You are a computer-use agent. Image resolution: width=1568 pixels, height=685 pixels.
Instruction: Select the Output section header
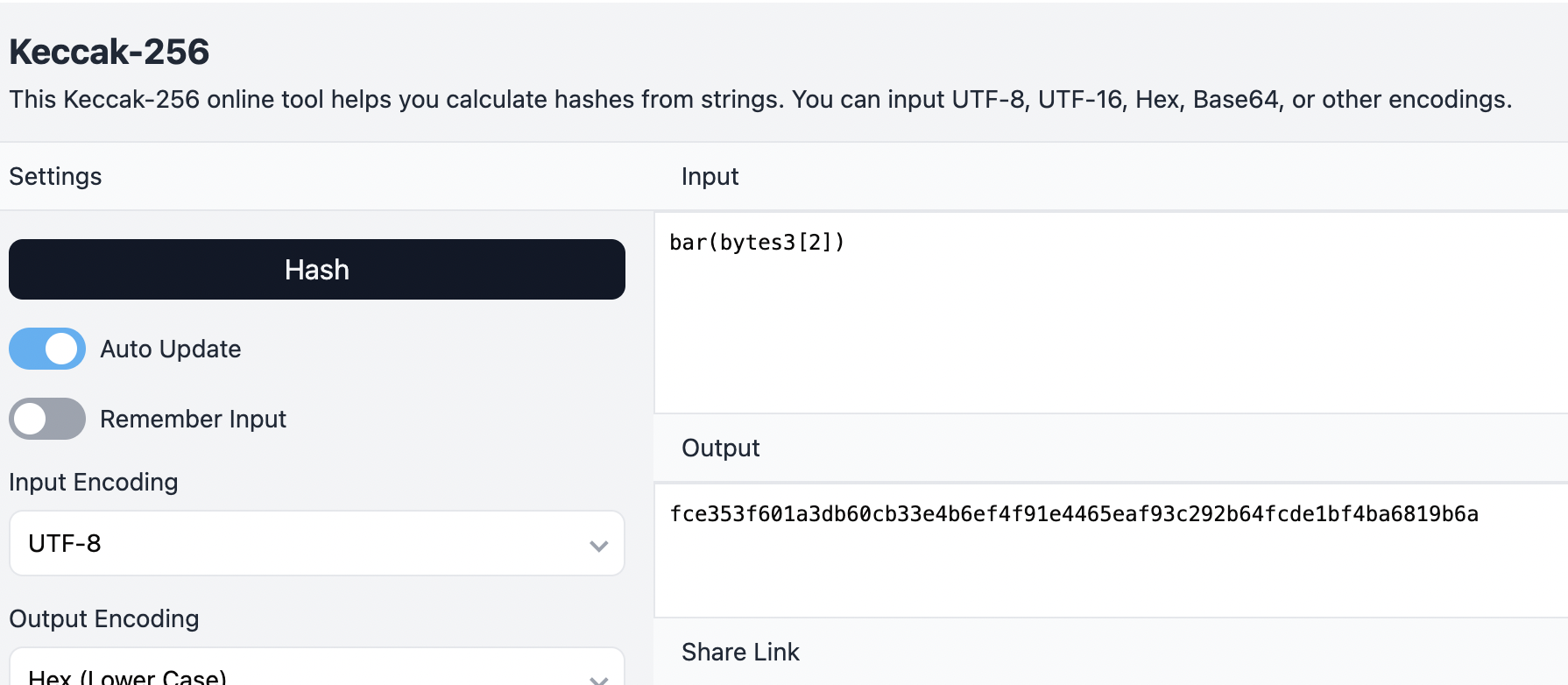pyautogui.click(x=721, y=448)
